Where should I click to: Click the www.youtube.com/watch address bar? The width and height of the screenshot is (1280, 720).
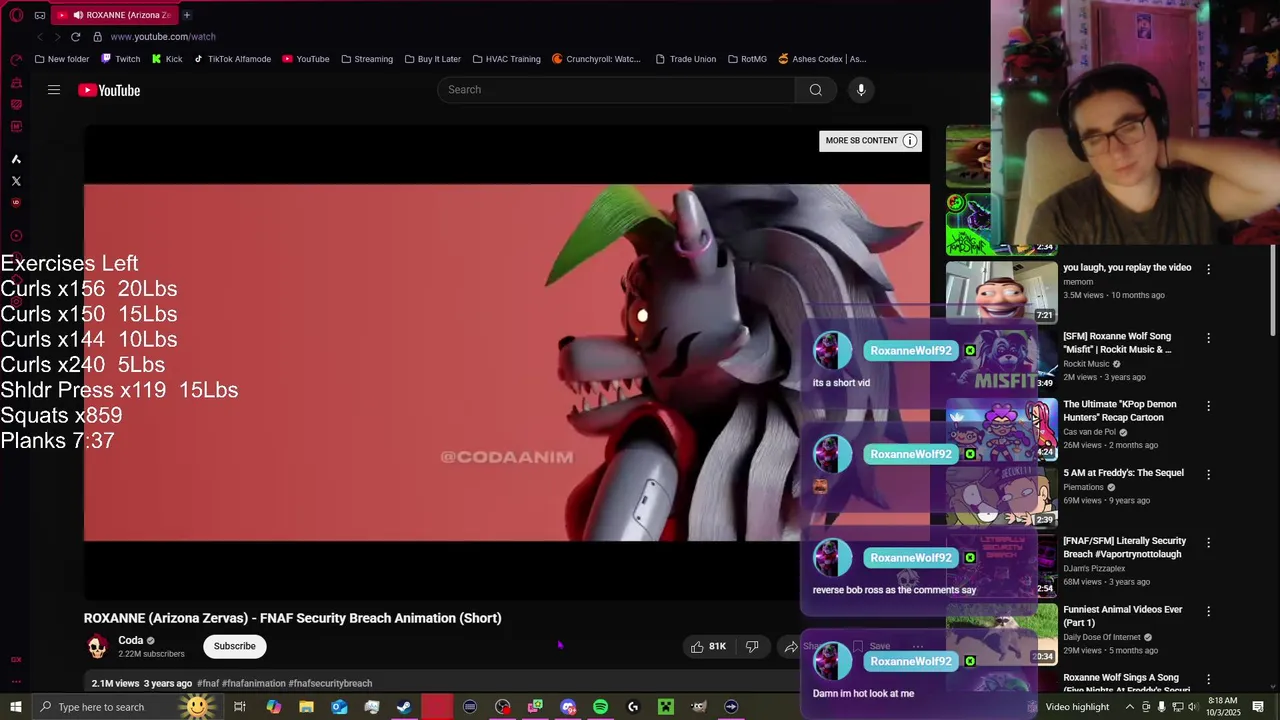[163, 37]
